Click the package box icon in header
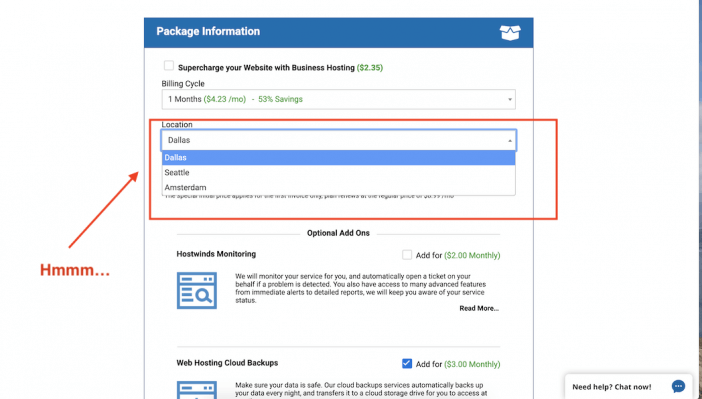The height and width of the screenshot is (399, 702). [510, 33]
